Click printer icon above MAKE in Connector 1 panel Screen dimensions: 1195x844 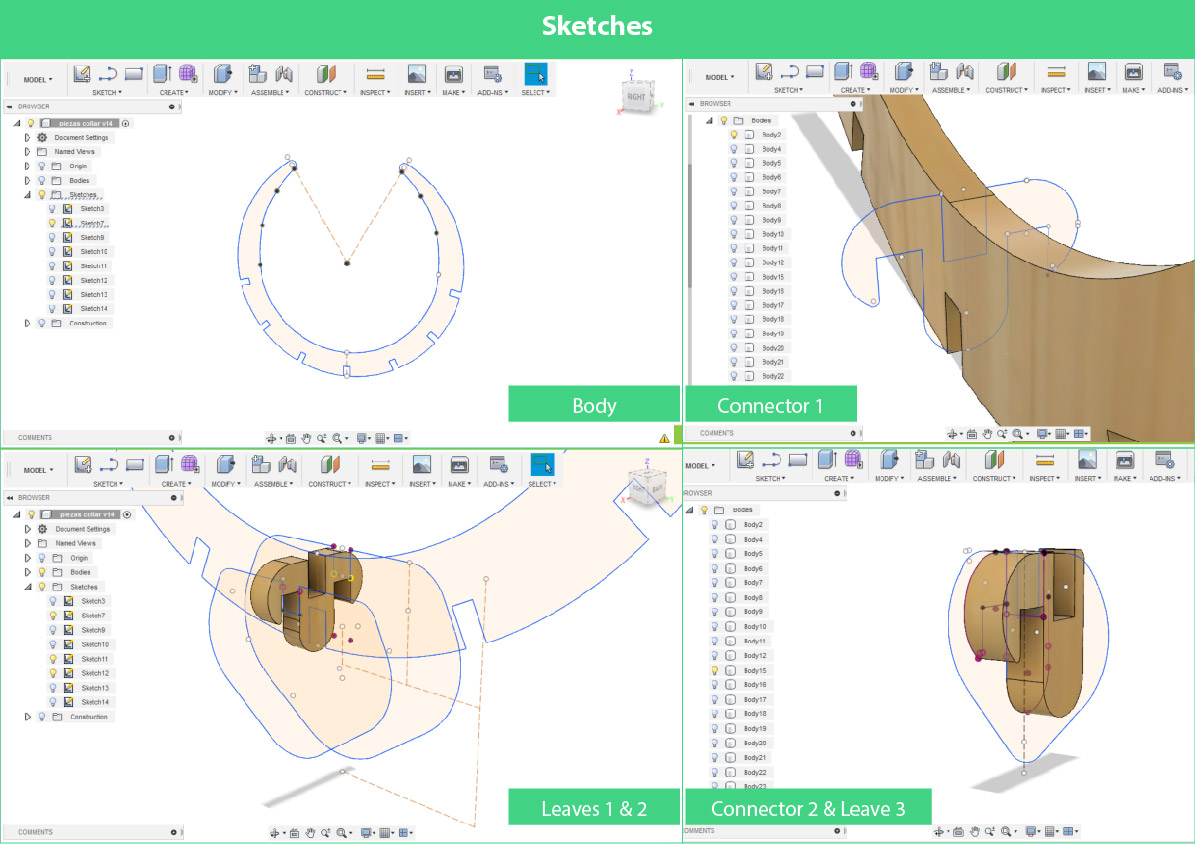click(x=1133, y=72)
